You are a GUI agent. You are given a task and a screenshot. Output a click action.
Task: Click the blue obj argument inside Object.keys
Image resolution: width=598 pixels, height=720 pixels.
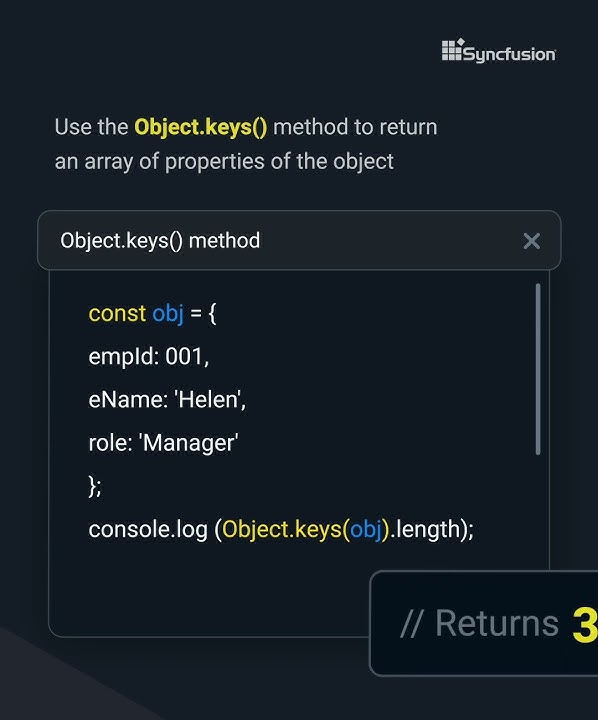click(366, 529)
